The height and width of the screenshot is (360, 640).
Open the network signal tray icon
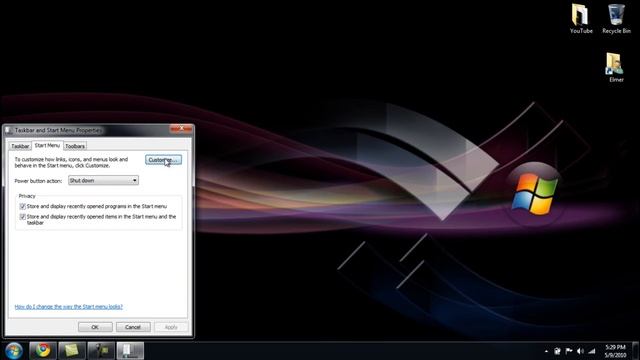(592, 351)
